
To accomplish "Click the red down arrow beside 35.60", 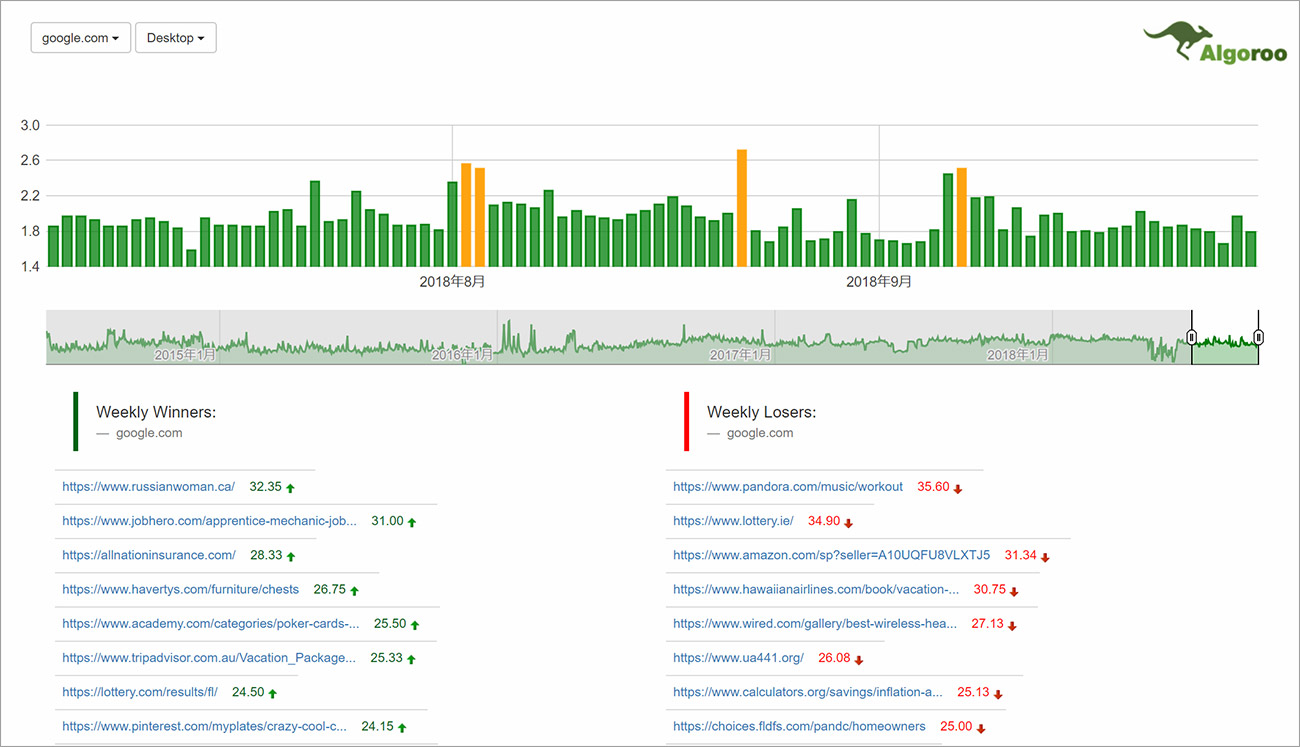I will coord(958,489).
